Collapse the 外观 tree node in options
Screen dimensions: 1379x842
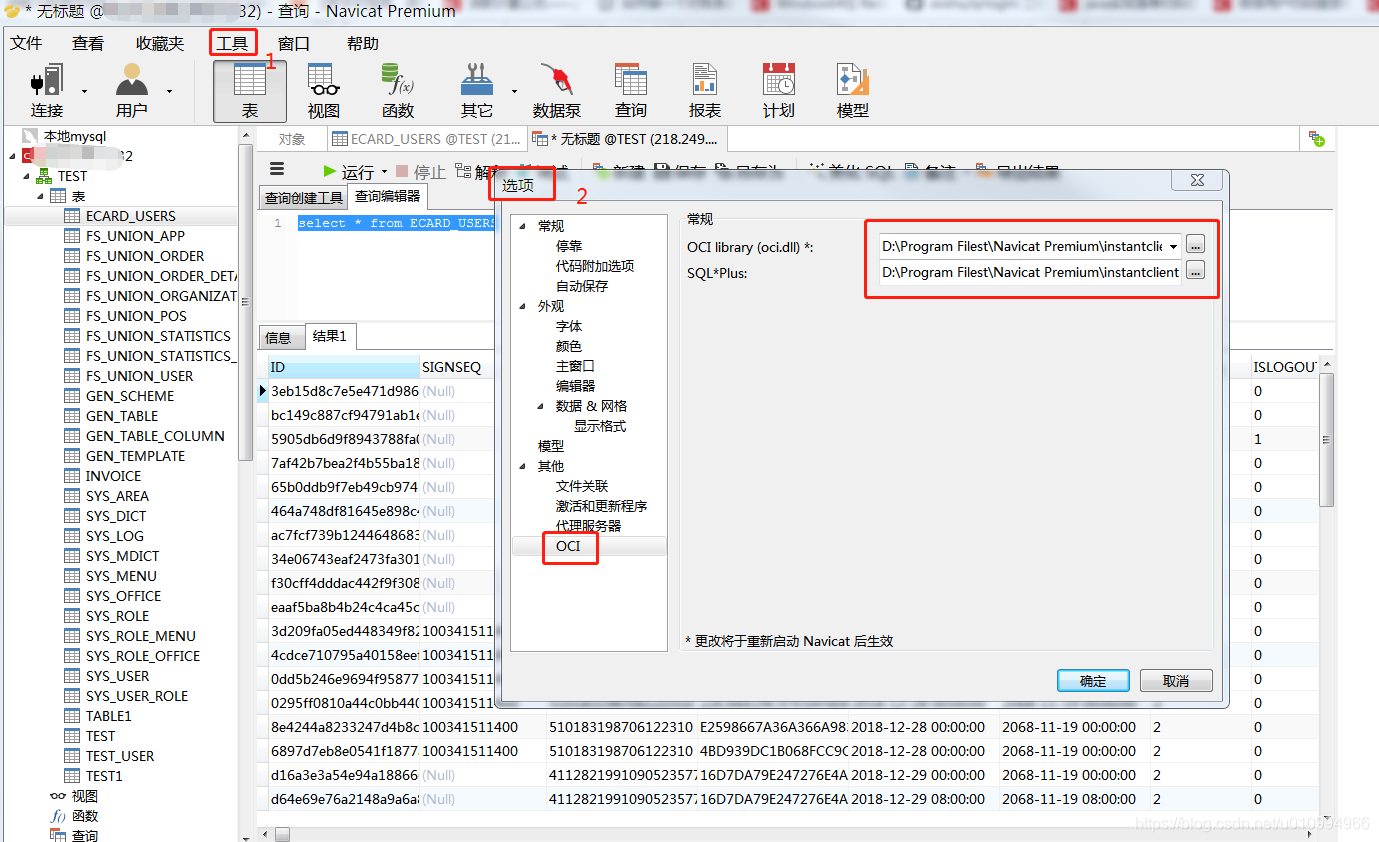[522, 307]
